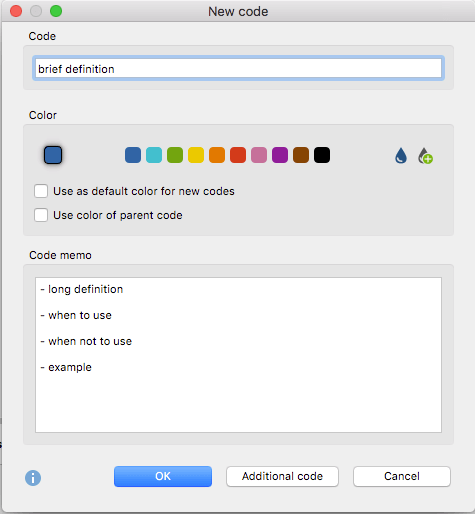Image resolution: width=475 pixels, height=514 pixels.
Task: Click the currently selected blue color preview
Action: click(53, 155)
